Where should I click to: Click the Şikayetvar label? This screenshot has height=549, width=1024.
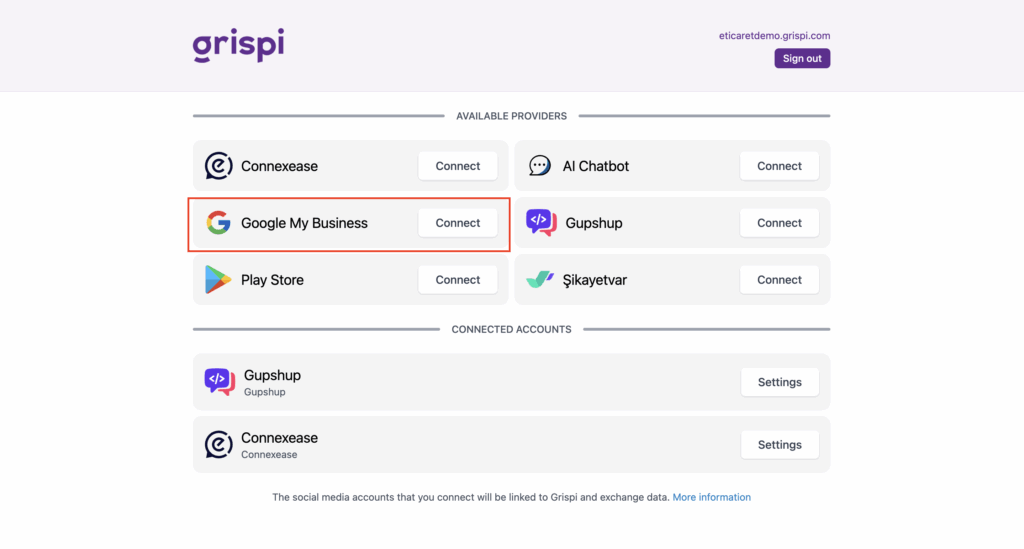pyautogui.click(x=595, y=279)
